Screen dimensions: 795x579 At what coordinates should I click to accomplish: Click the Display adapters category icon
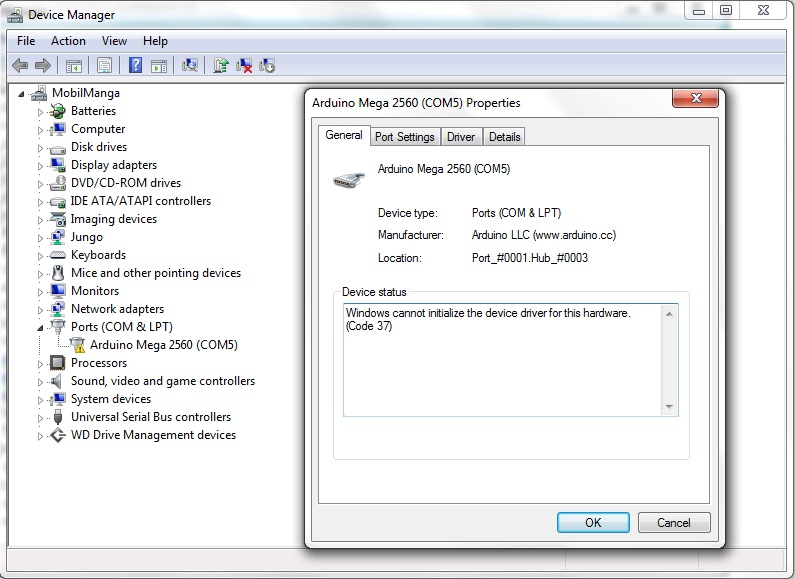[x=58, y=165]
